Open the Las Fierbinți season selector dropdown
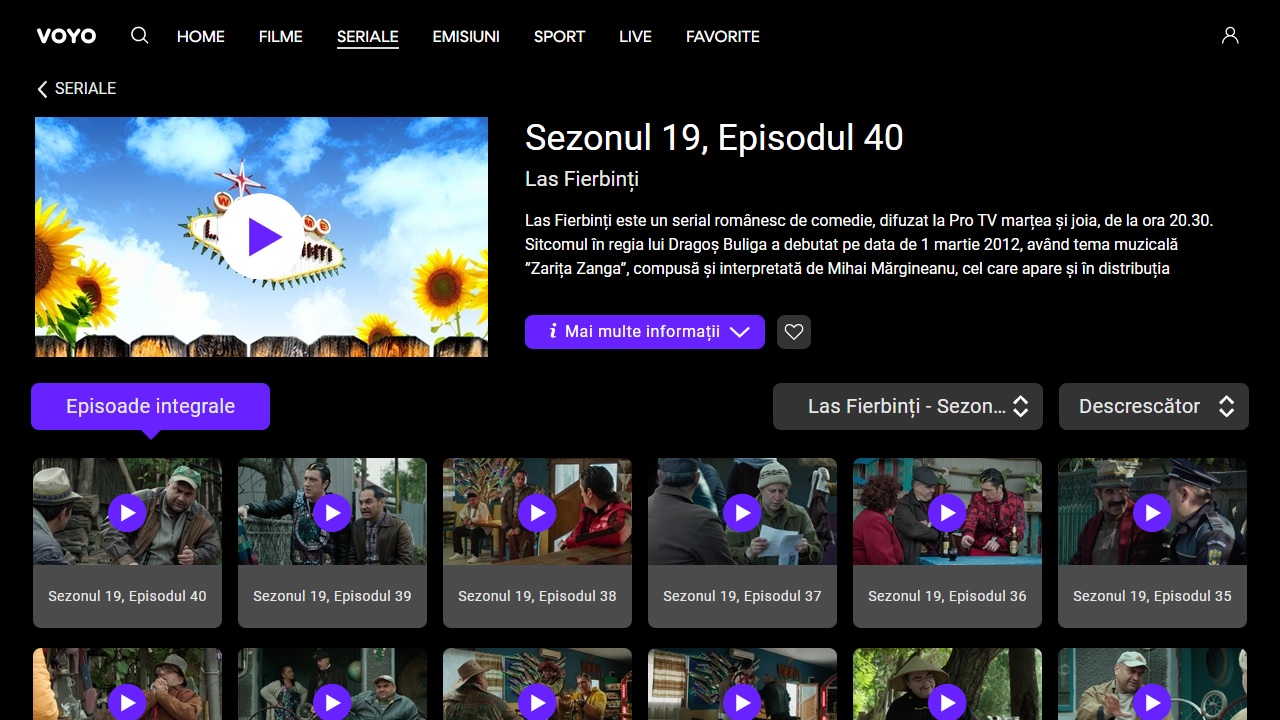Viewport: 1280px width, 720px height. click(908, 407)
